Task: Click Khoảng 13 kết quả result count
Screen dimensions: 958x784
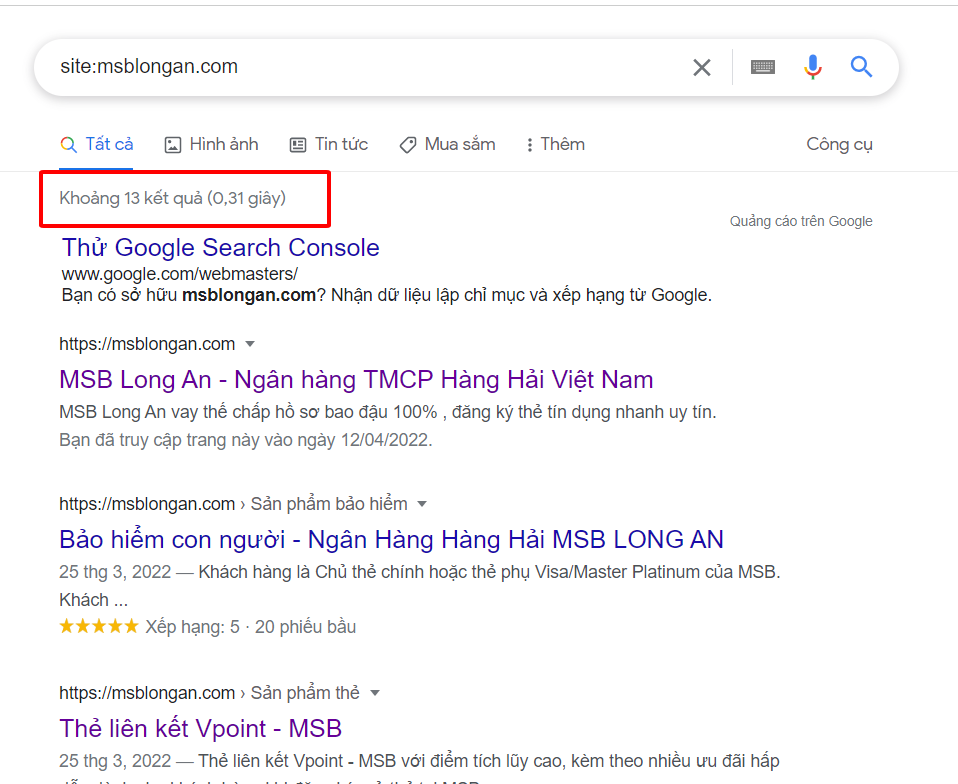Action: click(x=172, y=199)
